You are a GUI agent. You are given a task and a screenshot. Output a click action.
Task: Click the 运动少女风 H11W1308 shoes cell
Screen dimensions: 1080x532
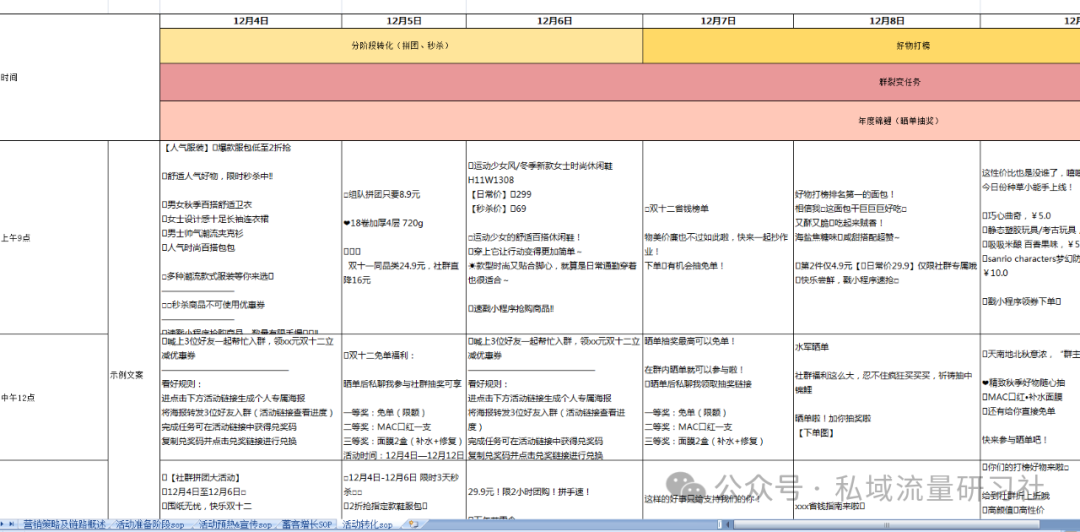[554, 238]
